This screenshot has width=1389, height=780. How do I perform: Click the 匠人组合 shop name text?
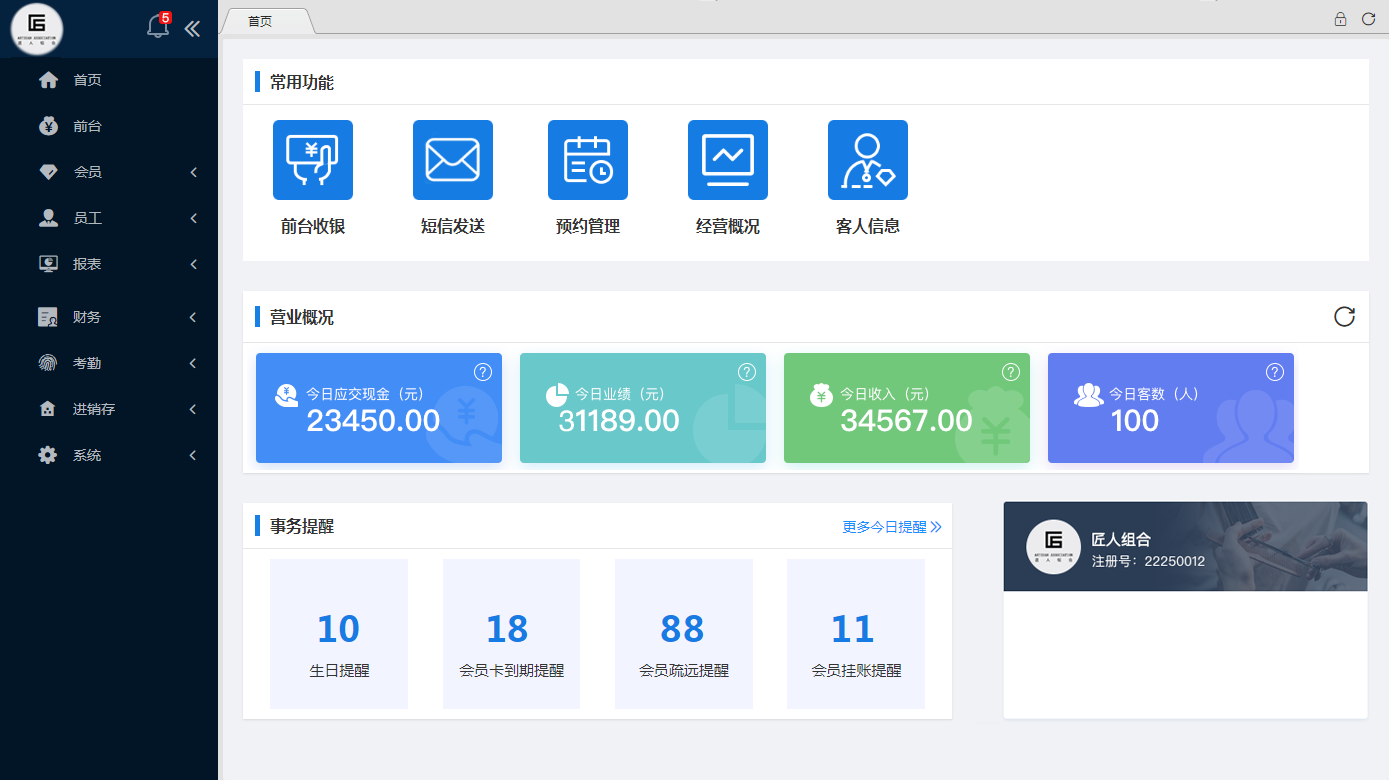(1121, 540)
